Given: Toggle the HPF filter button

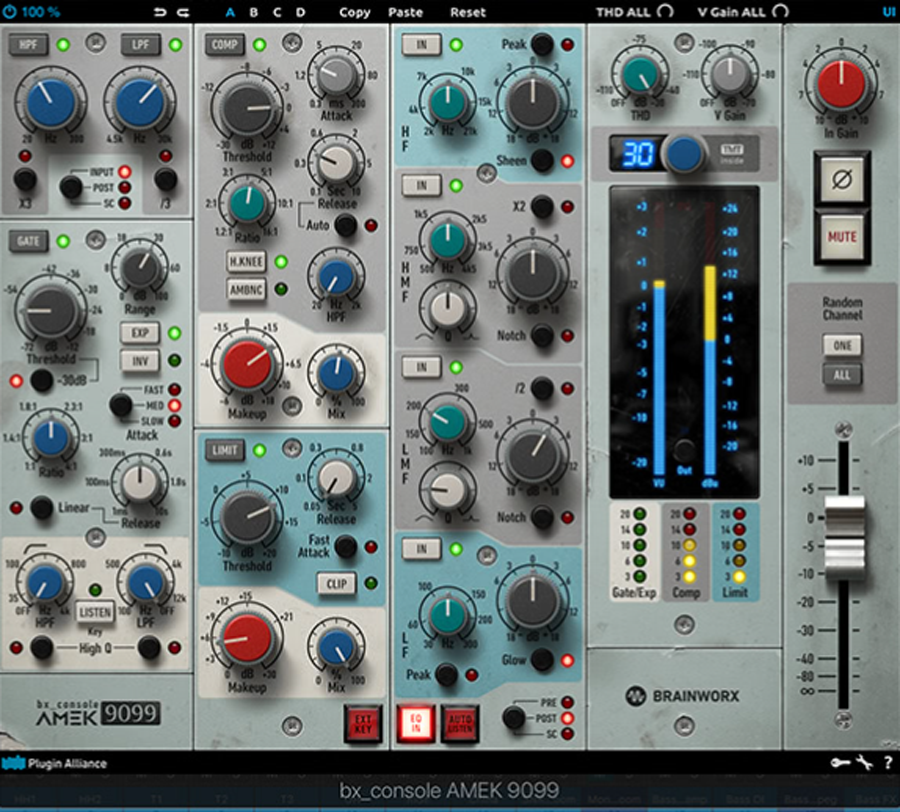Looking at the screenshot, I should point(28,44).
